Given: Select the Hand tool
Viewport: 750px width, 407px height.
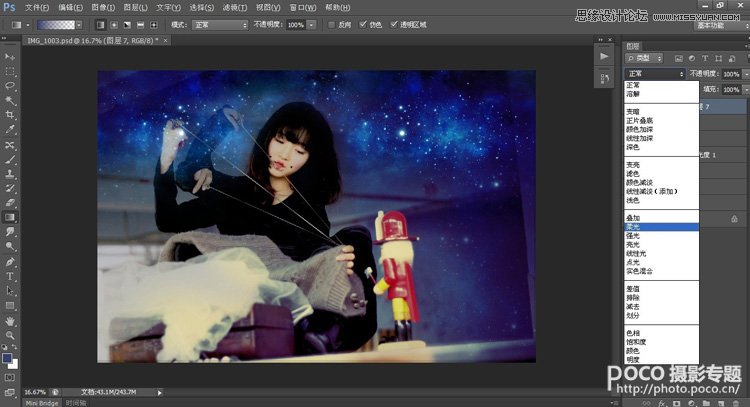Looking at the screenshot, I should pyautogui.click(x=10, y=321).
